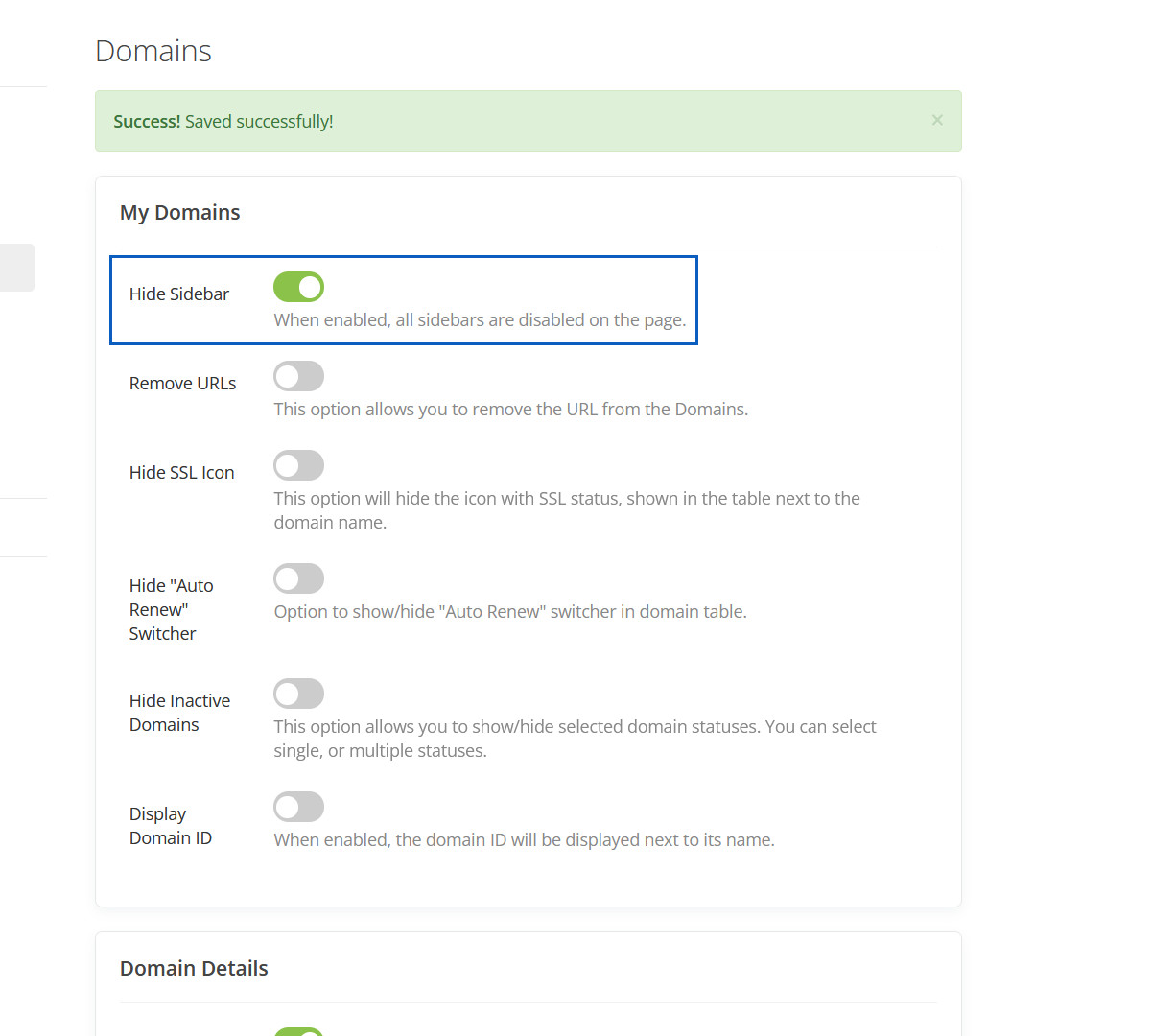This screenshot has height=1036, width=1152.
Task: Dismiss the Saved successfully alert
Action: point(937,120)
